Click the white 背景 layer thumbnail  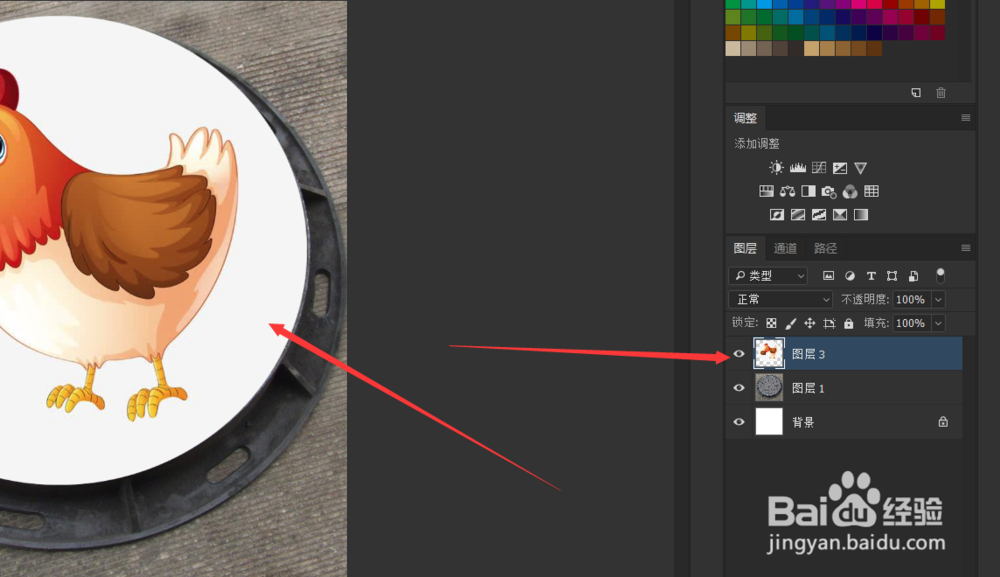click(x=768, y=421)
